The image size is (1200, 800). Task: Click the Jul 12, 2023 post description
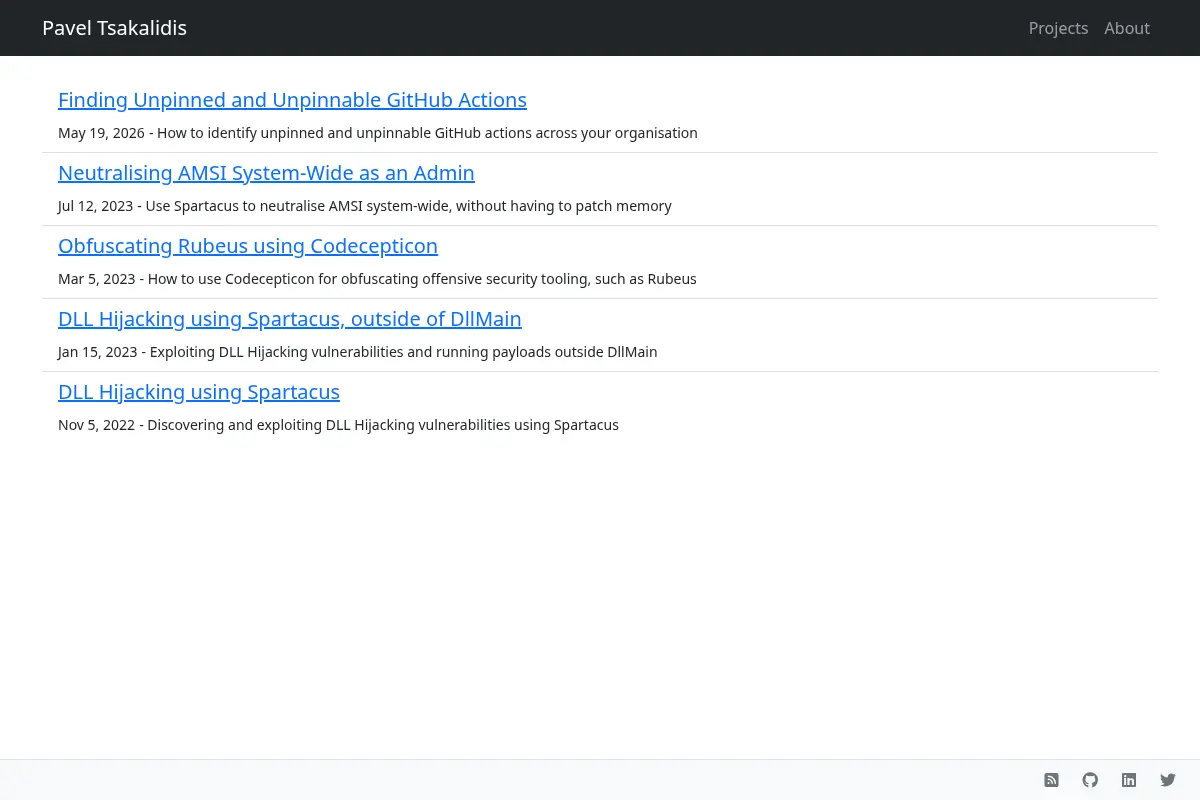(365, 206)
